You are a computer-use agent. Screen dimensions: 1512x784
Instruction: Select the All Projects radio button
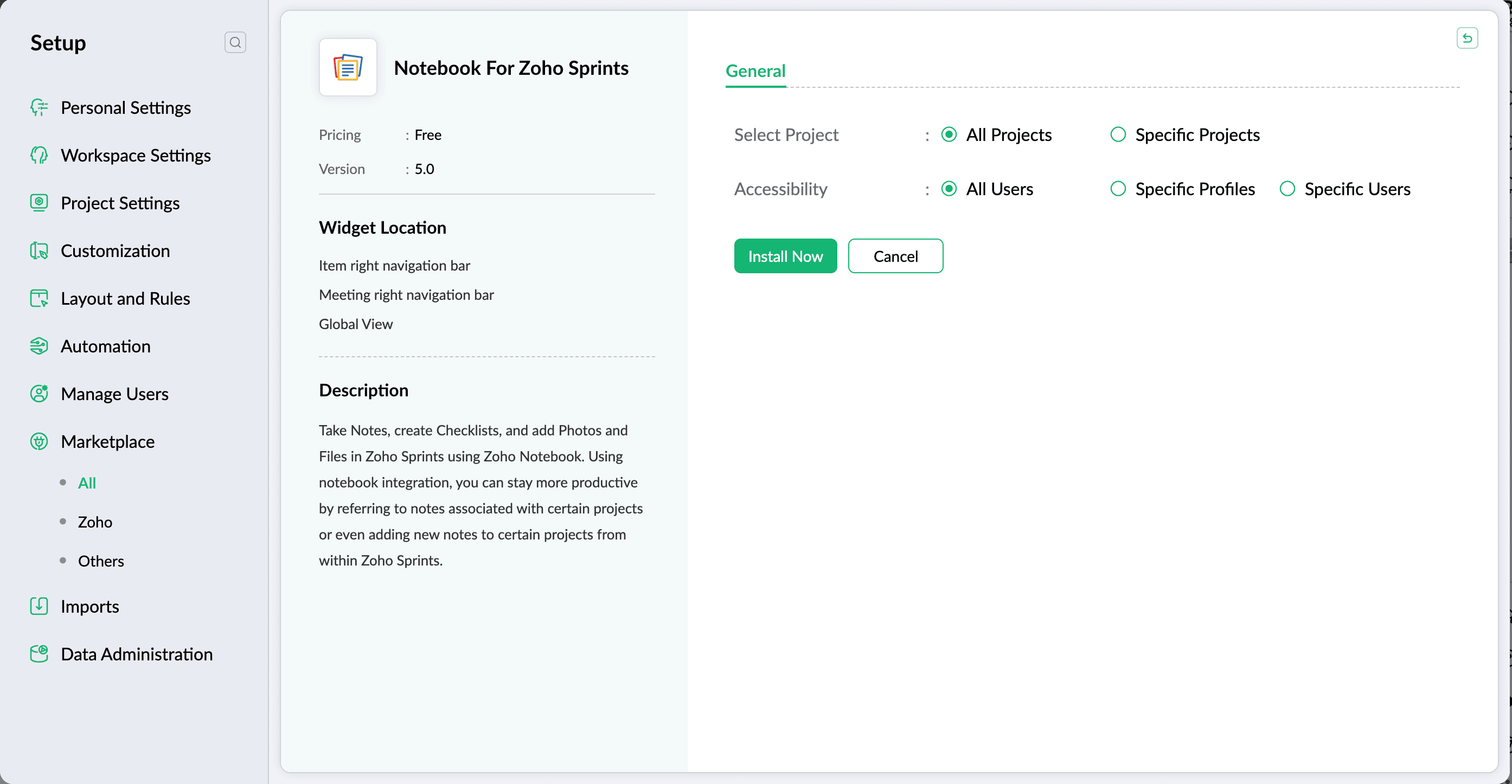[x=949, y=134]
